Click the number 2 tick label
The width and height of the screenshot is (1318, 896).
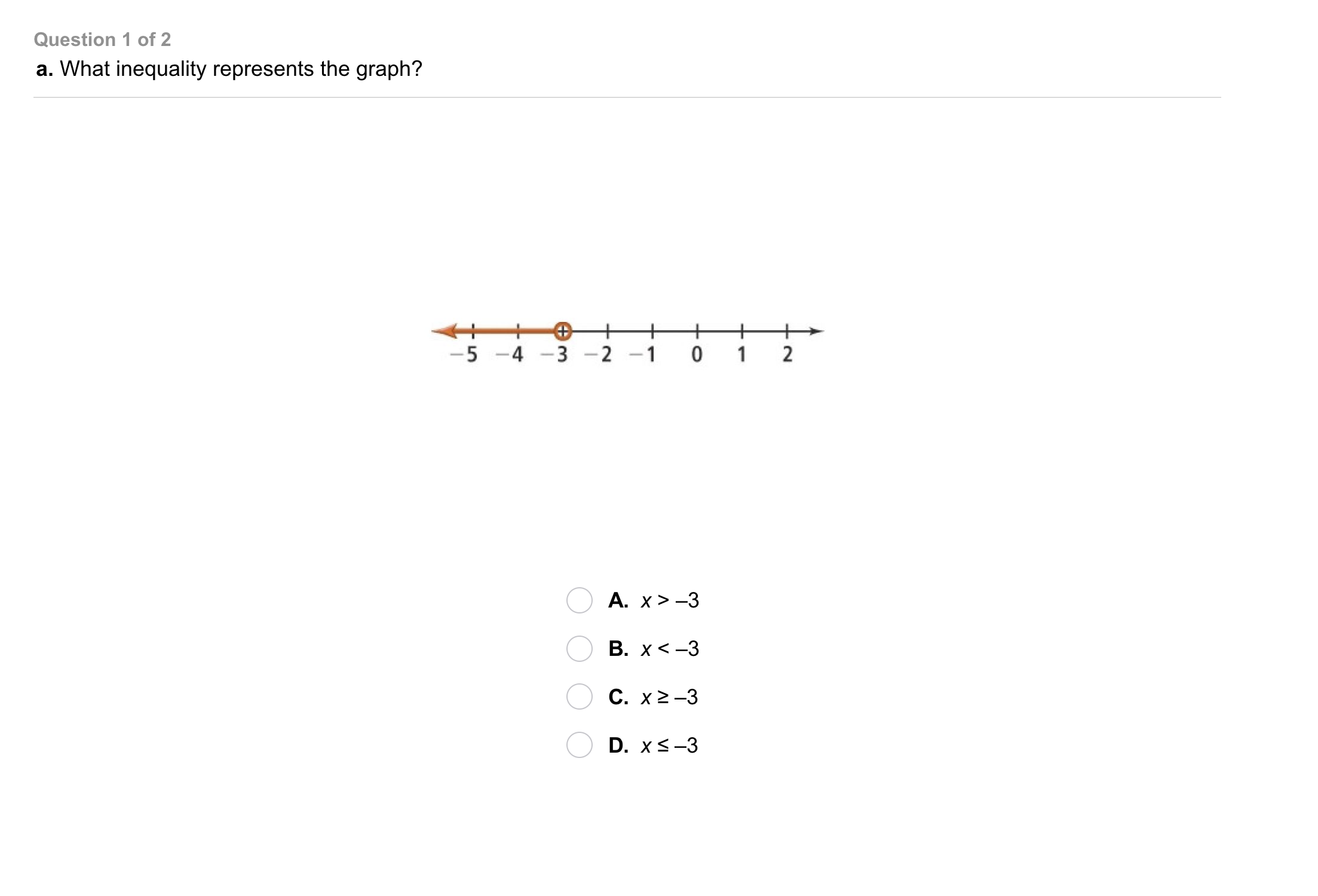pos(787,355)
